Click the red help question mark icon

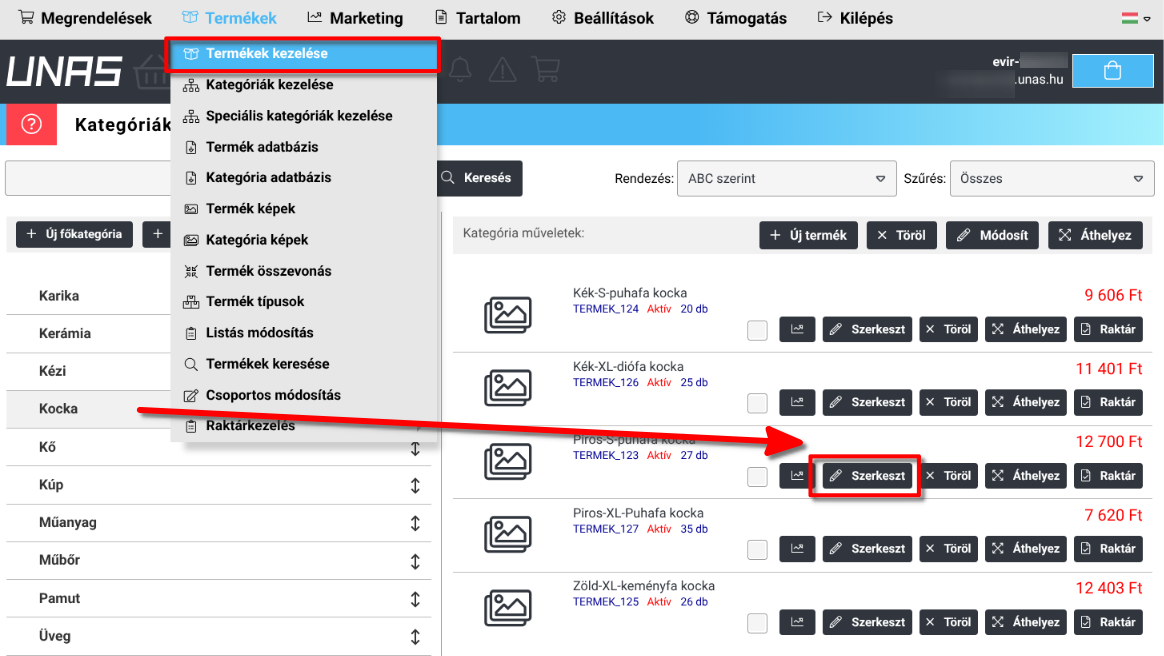click(x=31, y=124)
